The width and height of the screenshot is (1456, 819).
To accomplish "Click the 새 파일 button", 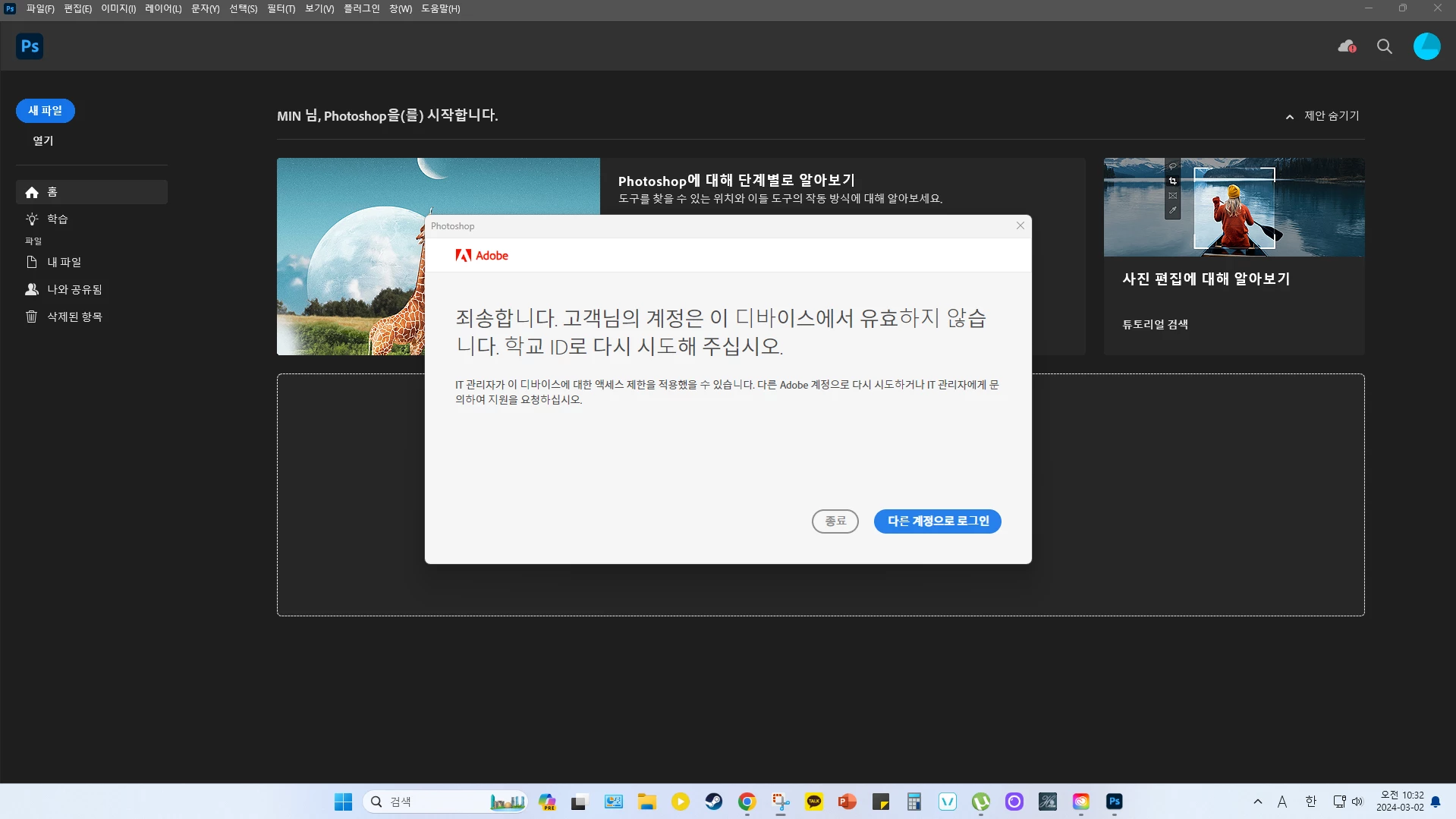I will [x=46, y=111].
